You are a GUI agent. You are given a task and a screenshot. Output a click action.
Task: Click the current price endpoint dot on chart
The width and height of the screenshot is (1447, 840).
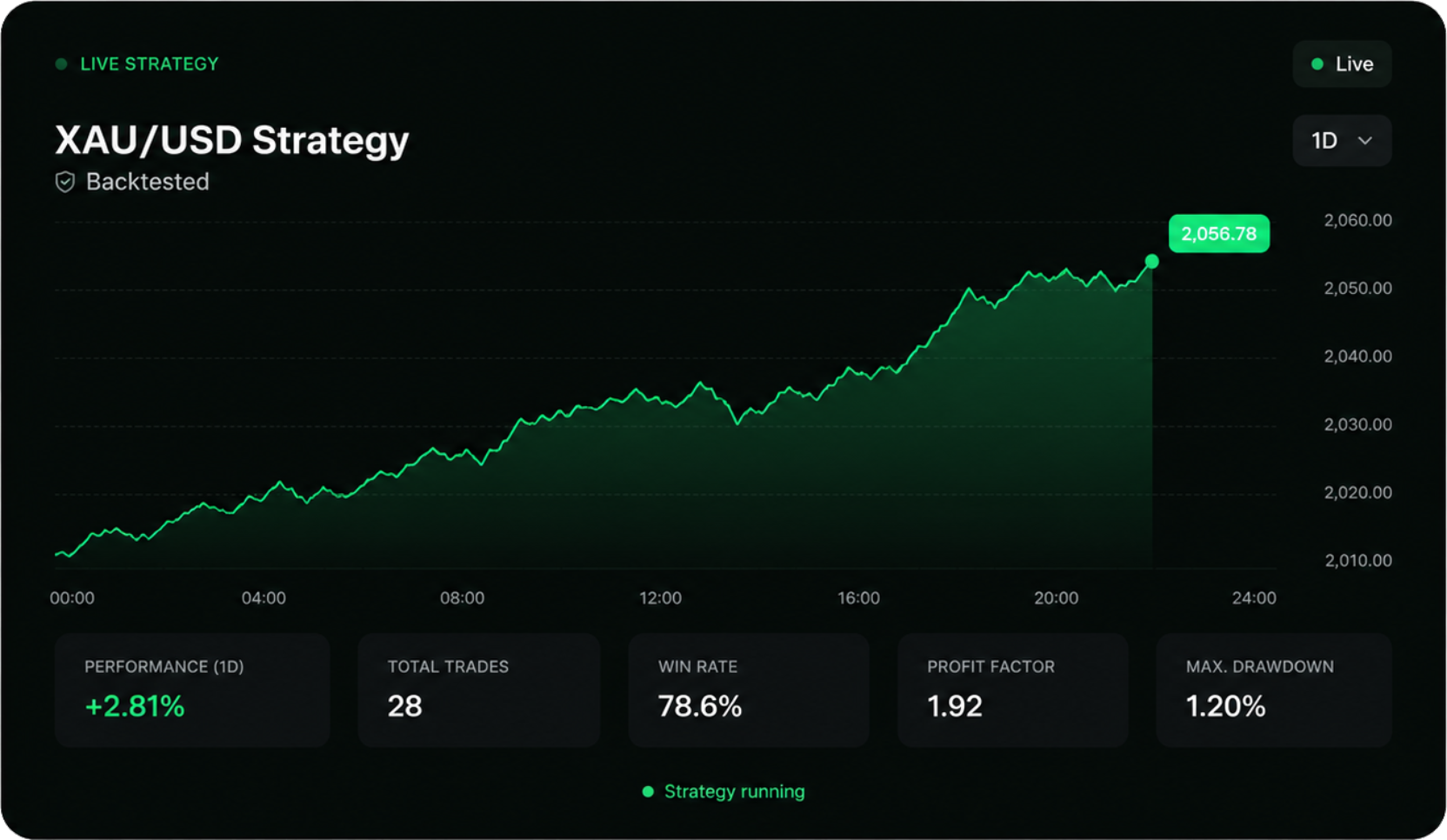click(x=1152, y=261)
